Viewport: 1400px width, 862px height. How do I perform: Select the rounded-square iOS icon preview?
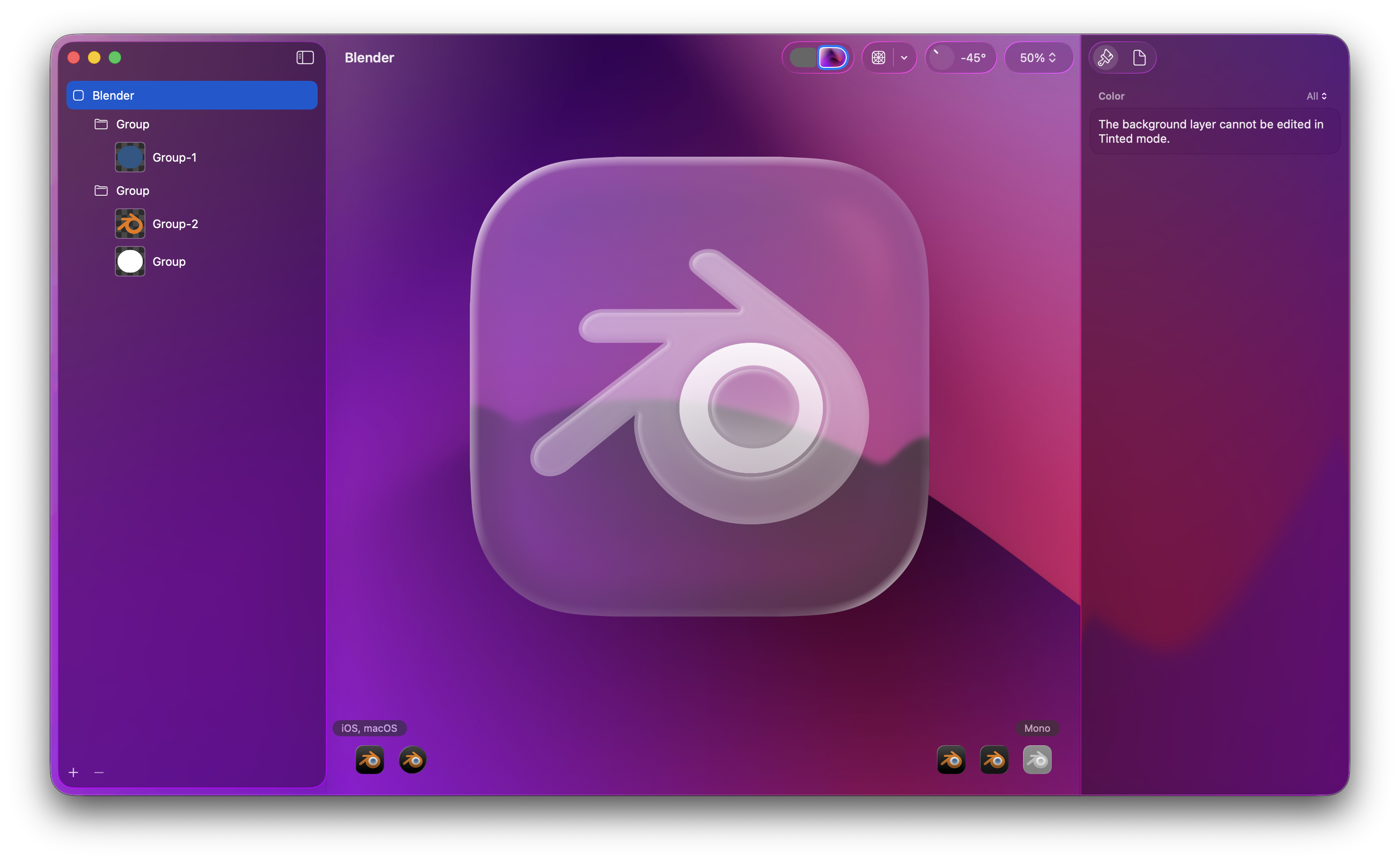coord(370,760)
